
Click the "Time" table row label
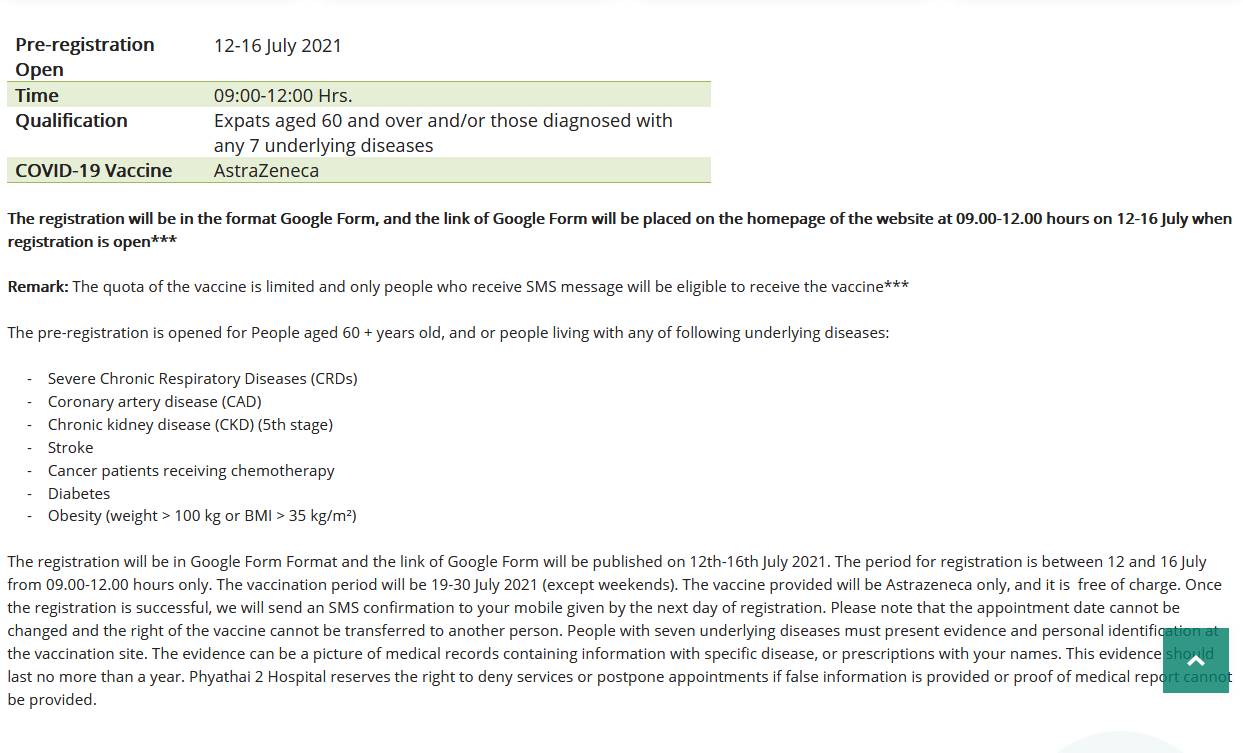37,96
